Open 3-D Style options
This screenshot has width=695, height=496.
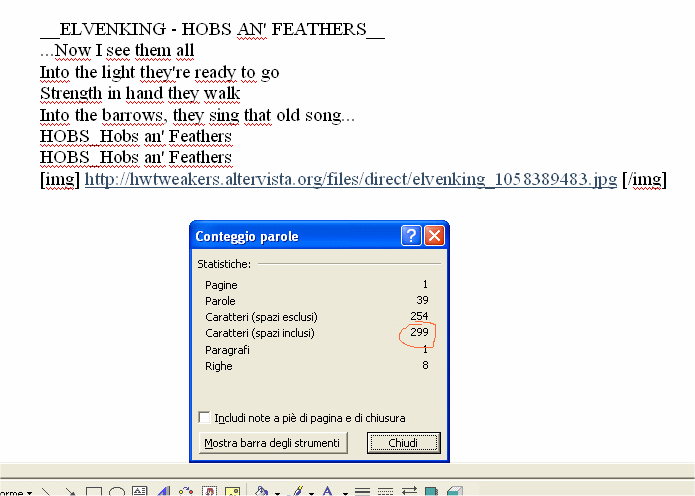[455, 491]
